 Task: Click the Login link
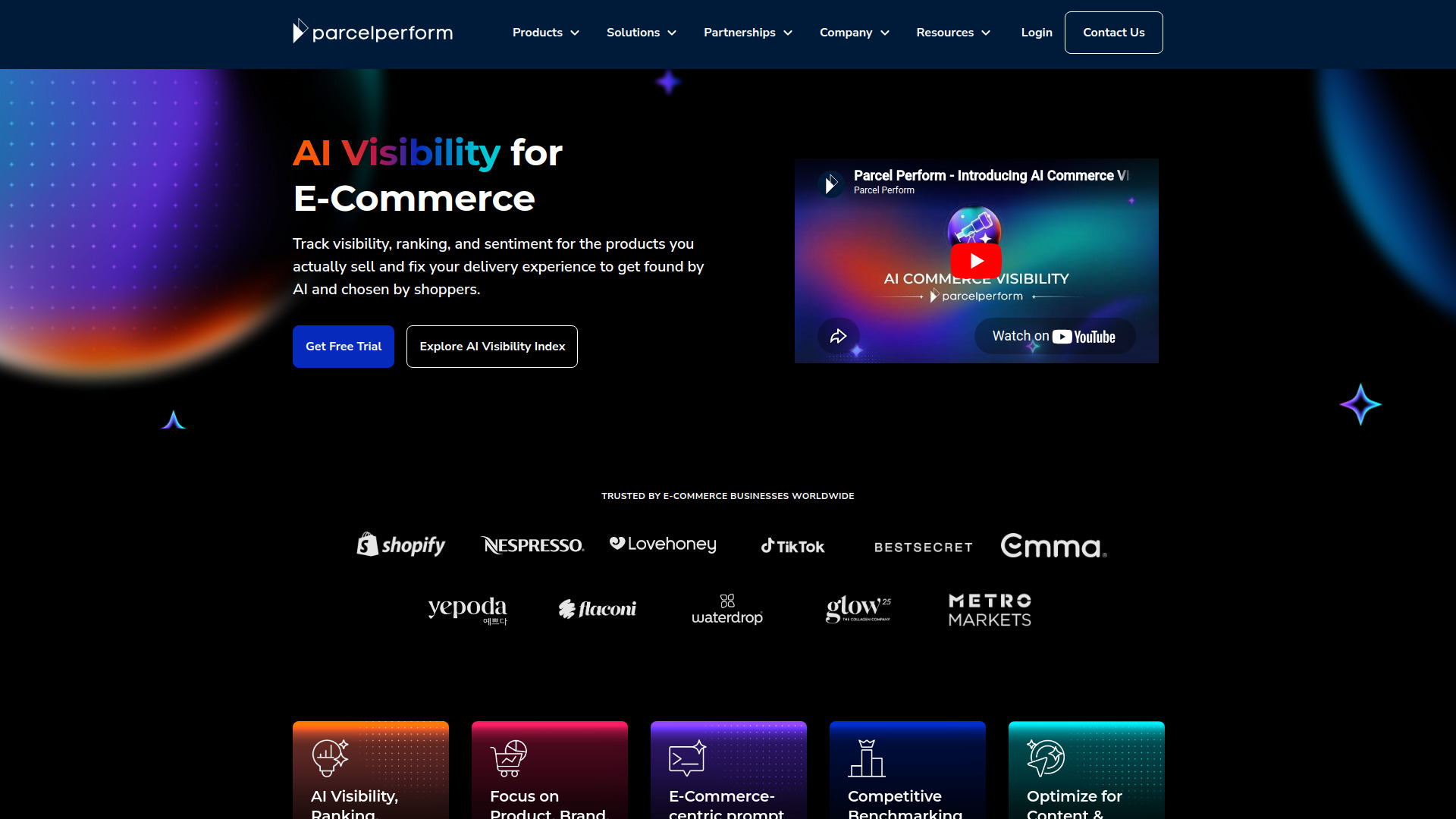(x=1037, y=32)
